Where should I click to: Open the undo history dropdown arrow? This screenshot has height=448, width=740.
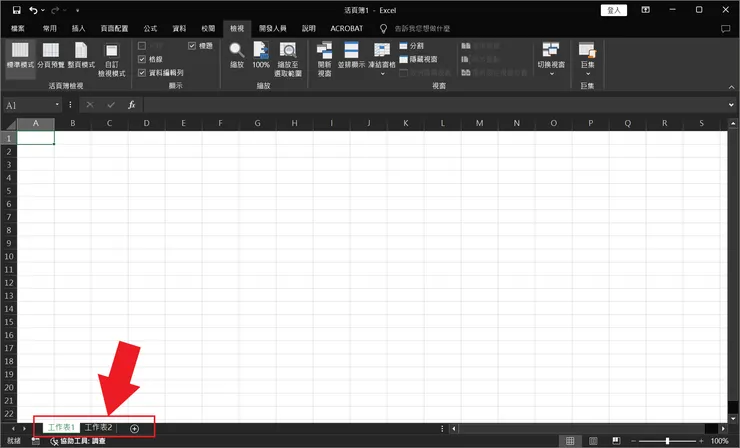point(43,10)
